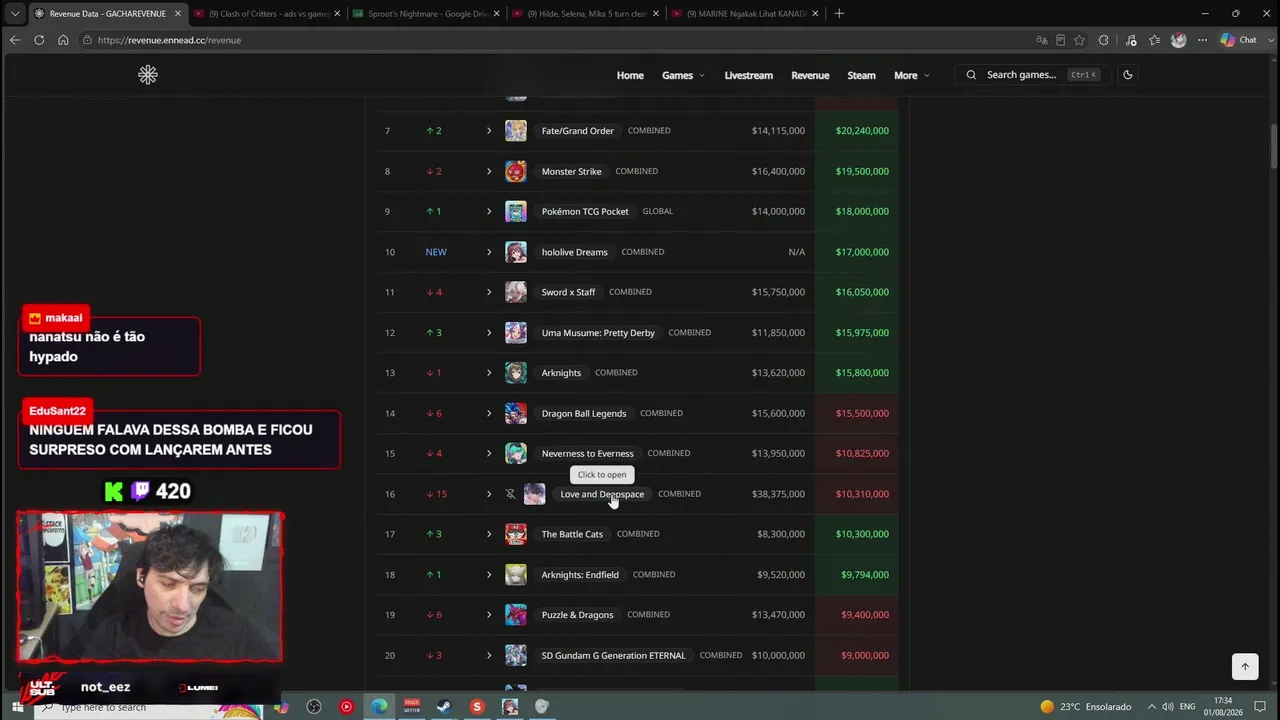Bookmark this page with the star icon
This screenshot has width=1280, height=720.
[x=1079, y=40]
